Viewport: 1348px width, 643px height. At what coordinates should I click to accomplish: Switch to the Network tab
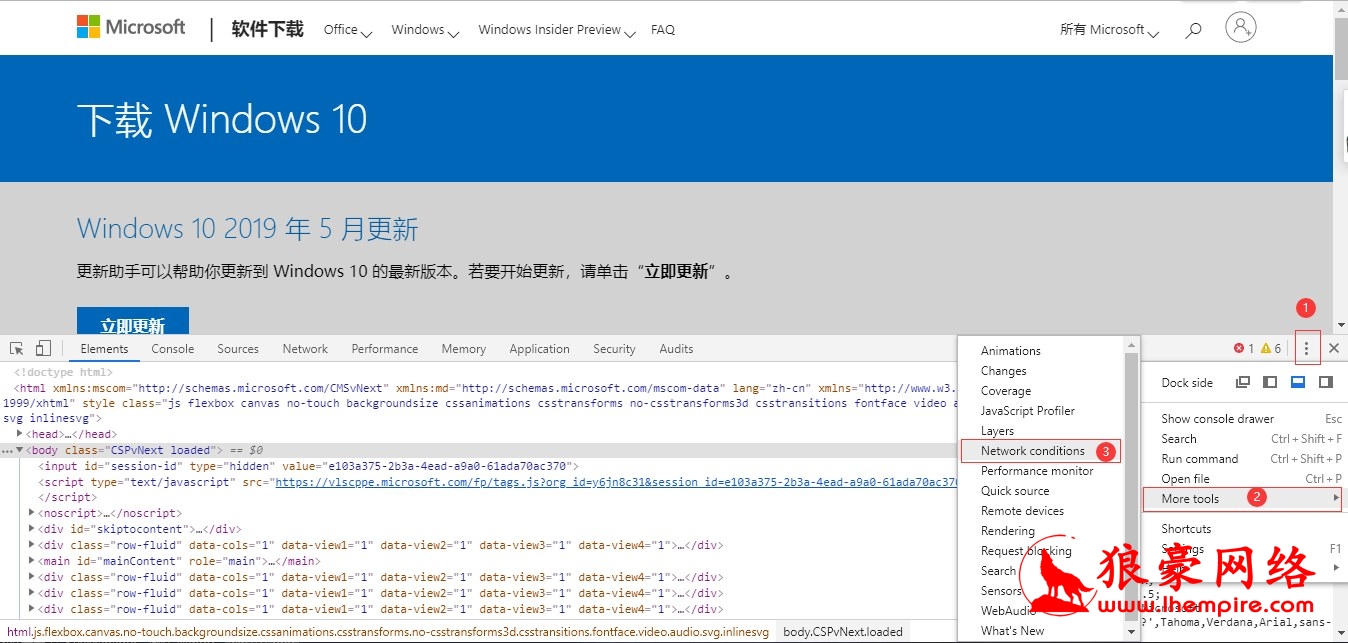click(x=305, y=348)
